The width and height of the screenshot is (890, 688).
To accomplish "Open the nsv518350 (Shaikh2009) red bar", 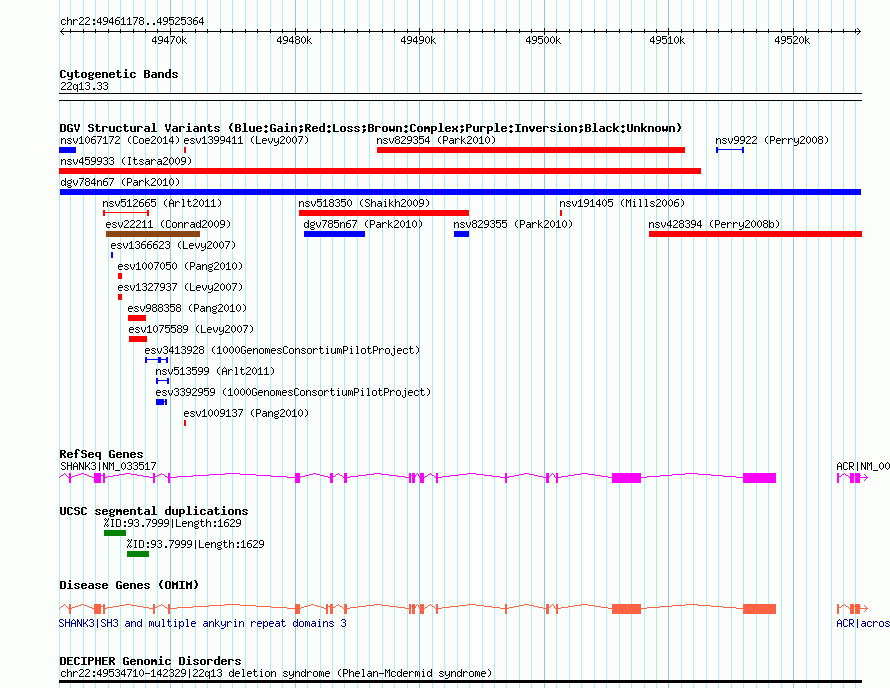I will point(384,213).
